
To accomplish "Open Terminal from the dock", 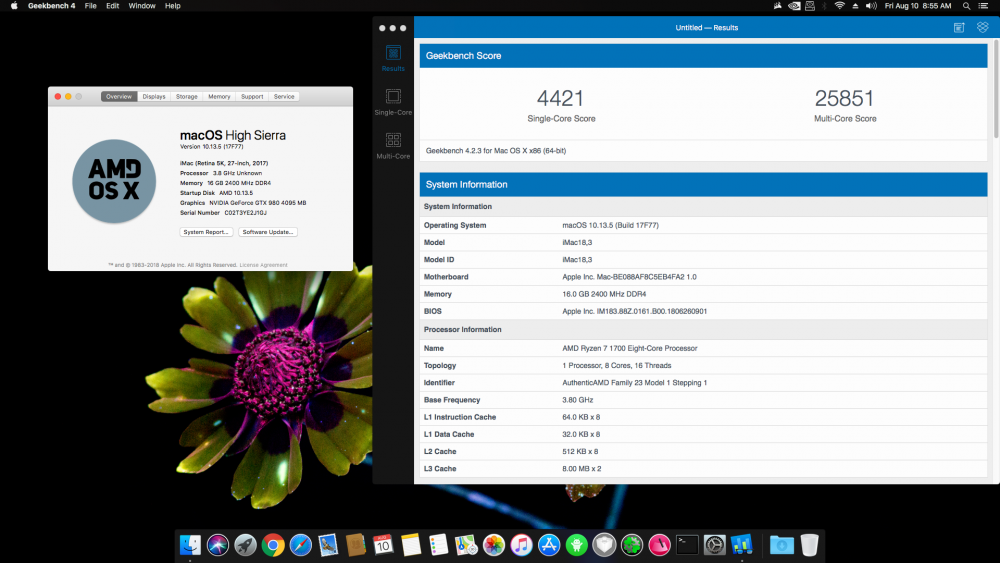I will [x=687, y=545].
